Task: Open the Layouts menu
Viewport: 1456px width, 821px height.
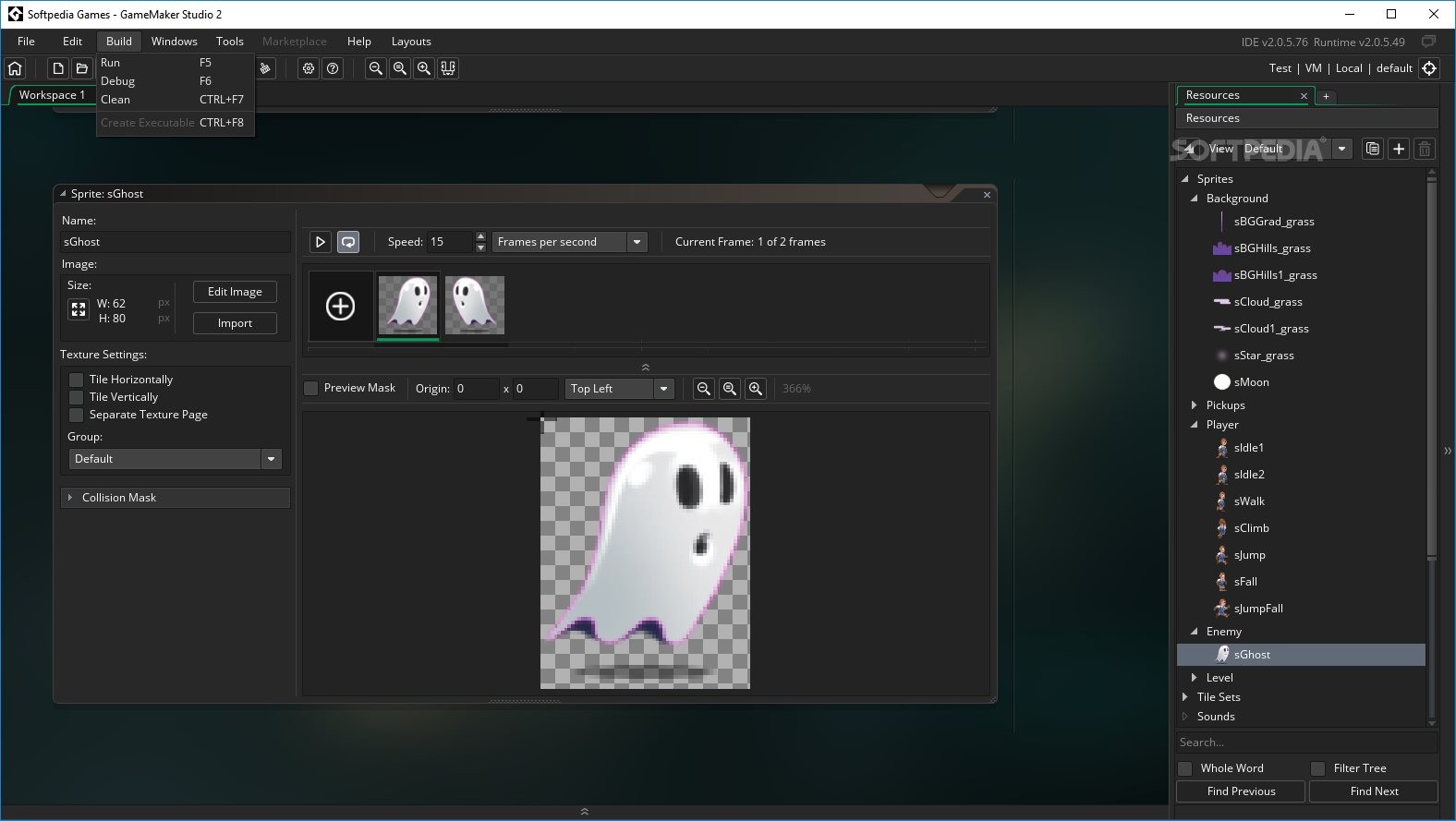Action: [x=411, y=42]
